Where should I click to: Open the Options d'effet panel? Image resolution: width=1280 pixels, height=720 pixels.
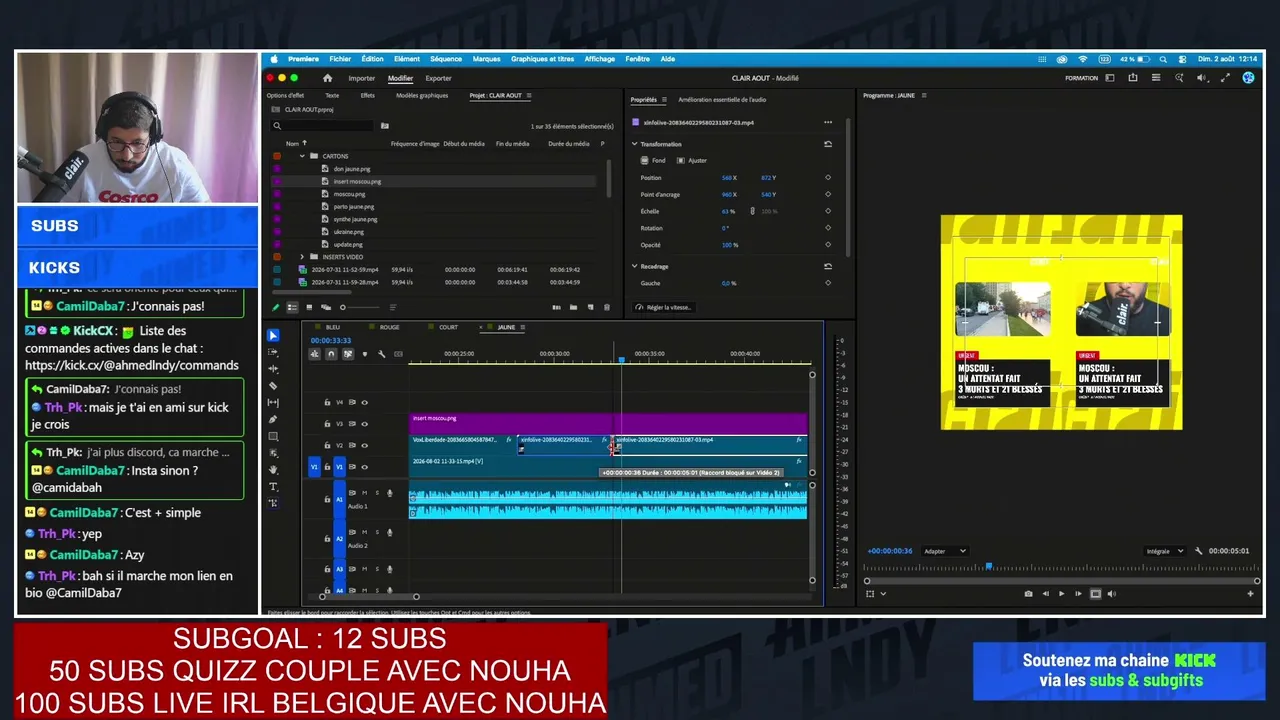click(x=285, y=96)
